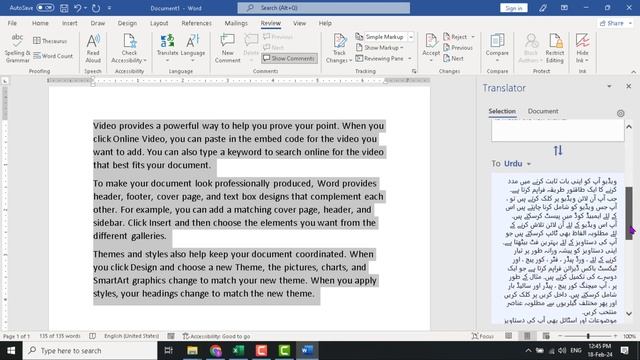Open the File menu
The width and height of the screenshot is (640, 360).
click(x=12, y=23)
